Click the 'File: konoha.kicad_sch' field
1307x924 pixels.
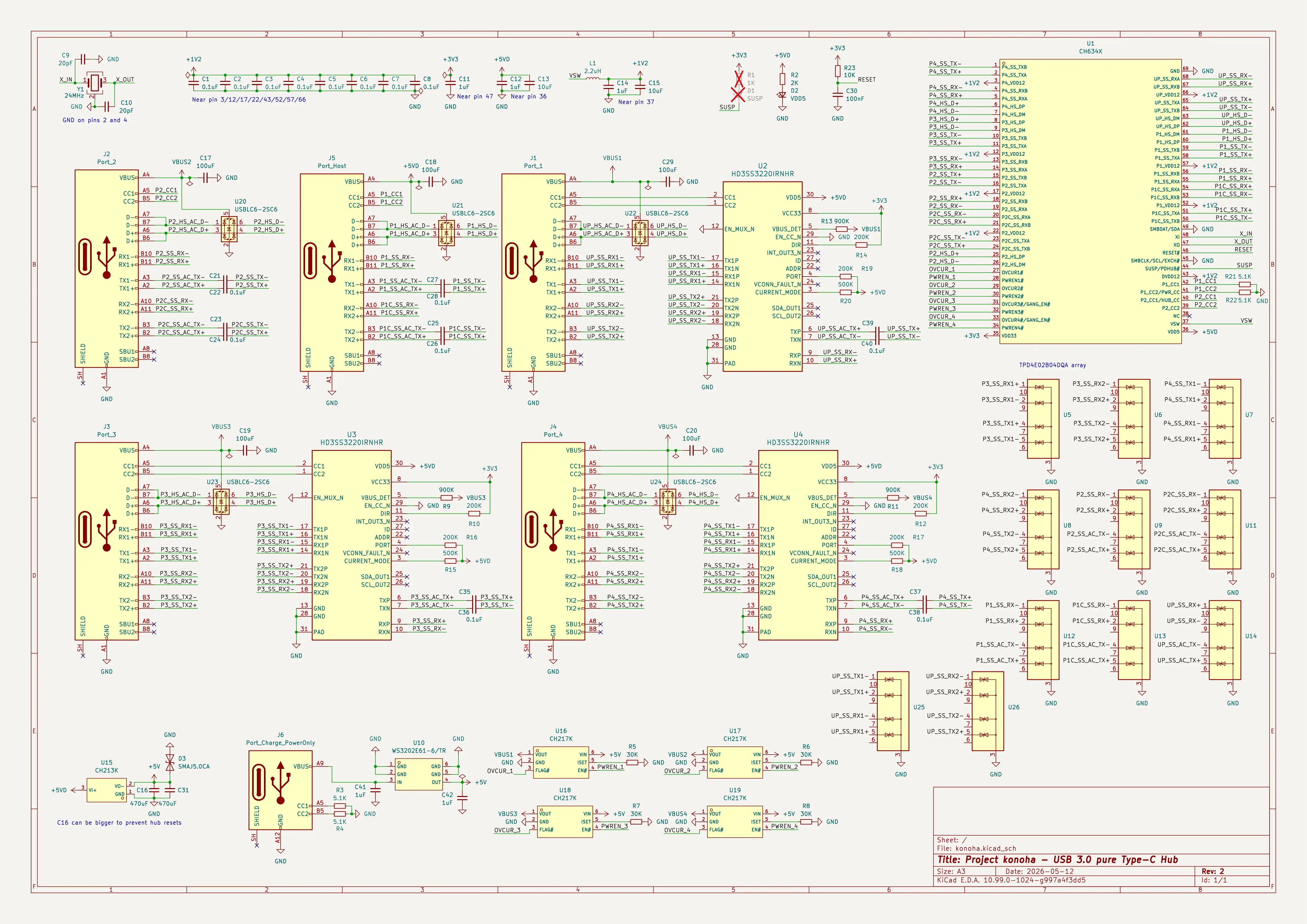point(976,848)
